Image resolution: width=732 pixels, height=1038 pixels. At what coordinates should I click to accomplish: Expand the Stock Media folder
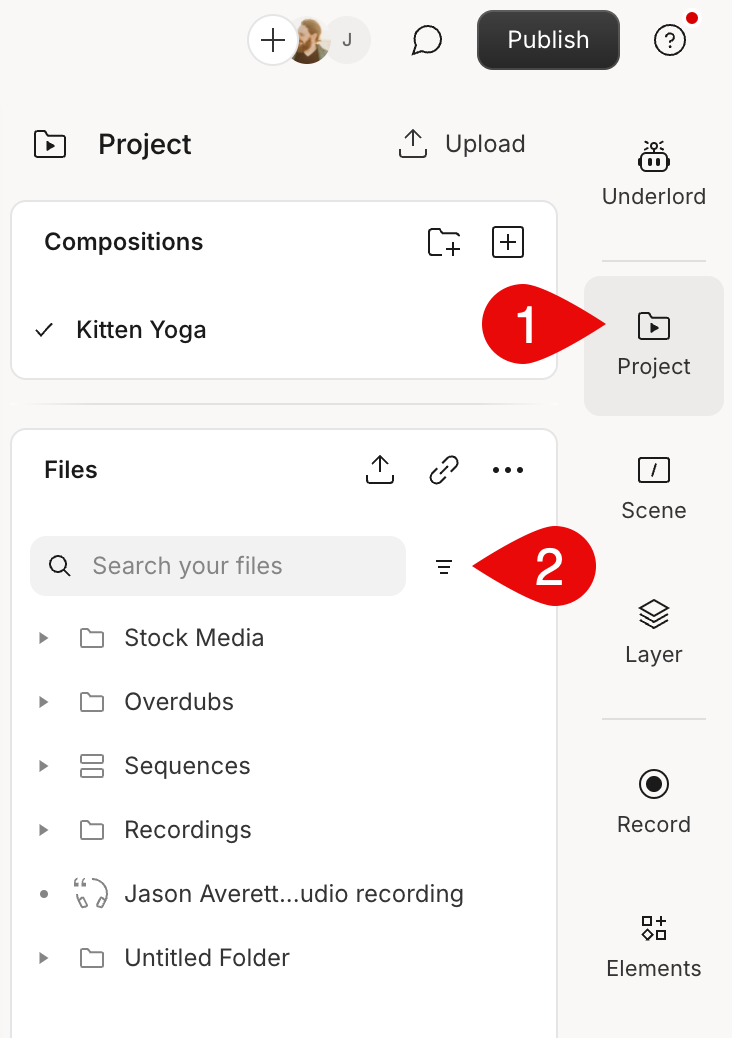[x=44, y=638]
